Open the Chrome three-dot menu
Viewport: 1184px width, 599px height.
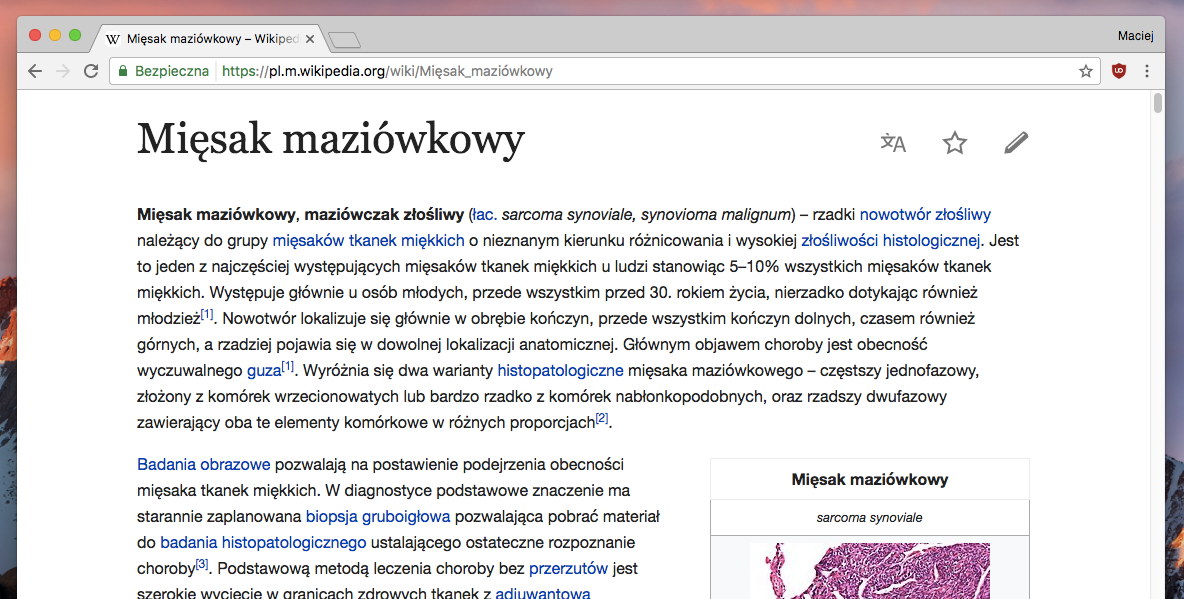coord(1146,71)
